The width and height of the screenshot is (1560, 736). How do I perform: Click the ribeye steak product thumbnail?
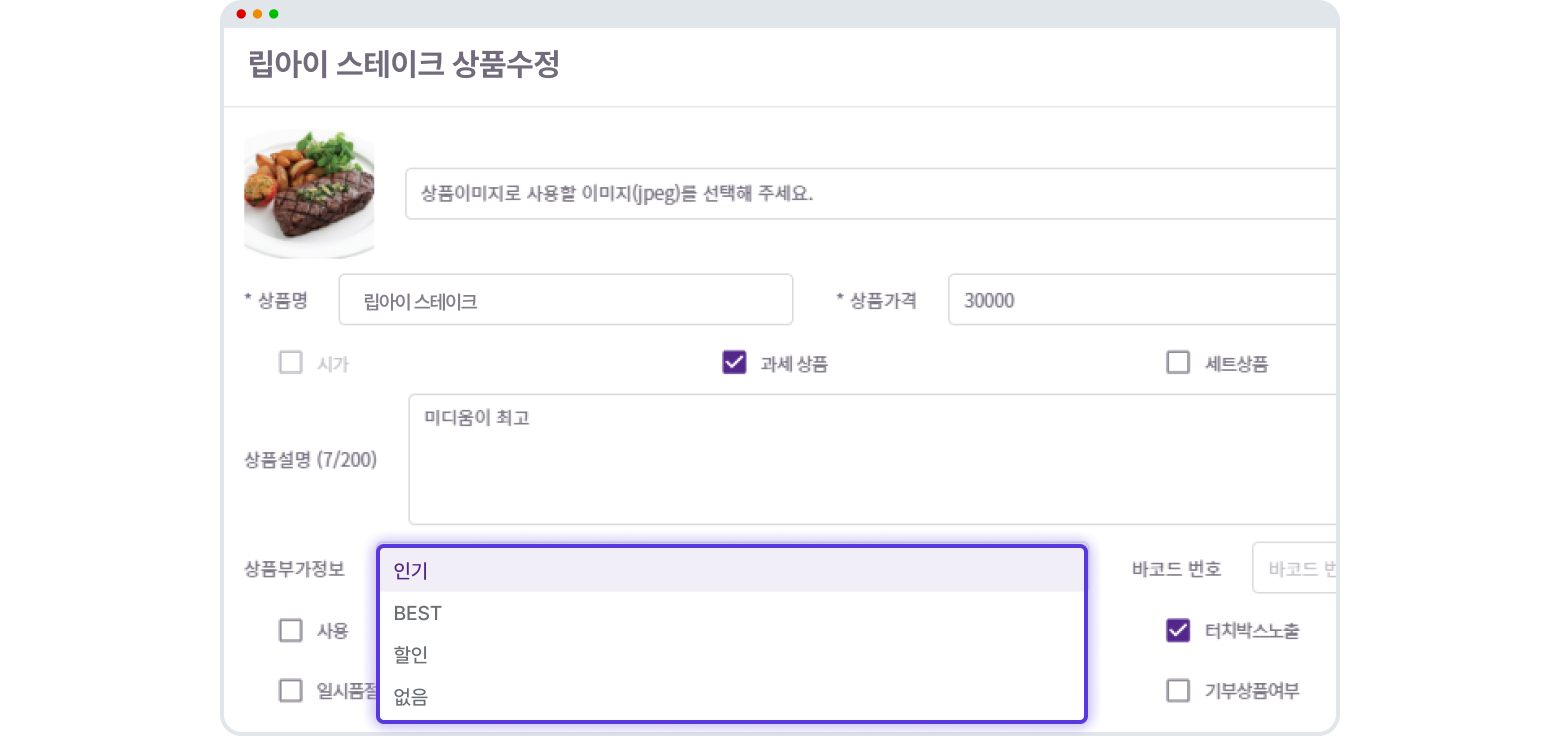tap(309, 194)
